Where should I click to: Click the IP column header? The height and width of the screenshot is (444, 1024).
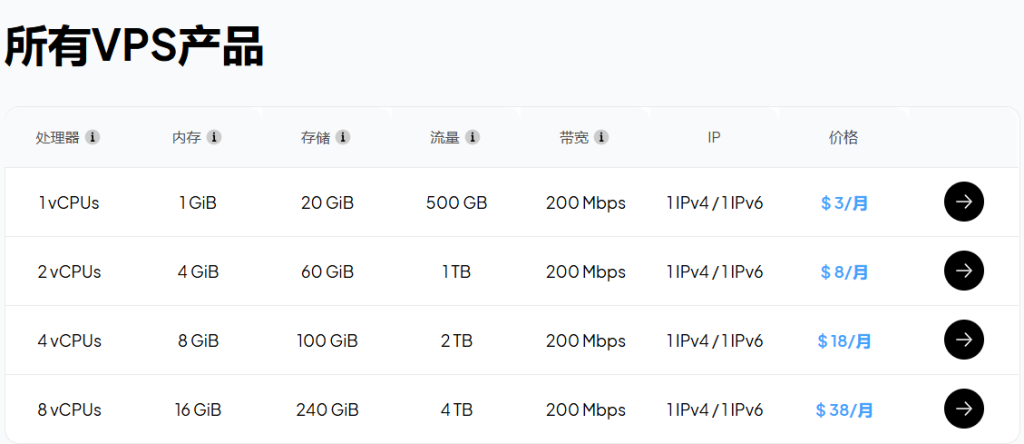click(714, 138)
